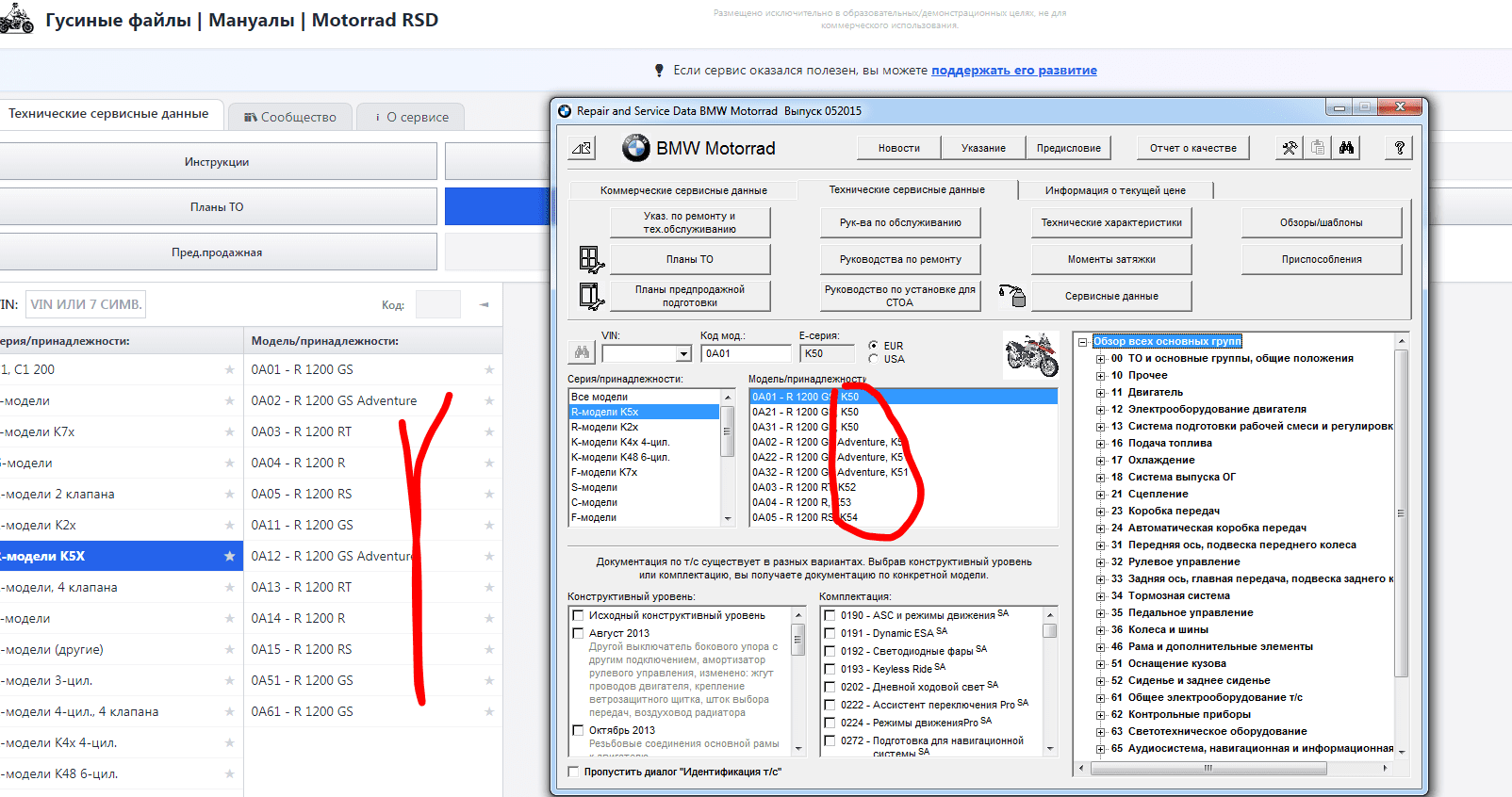Expand tree node 34 Тормозная система
Screen dimensions: 1512x797
(x=1100, y=596)
